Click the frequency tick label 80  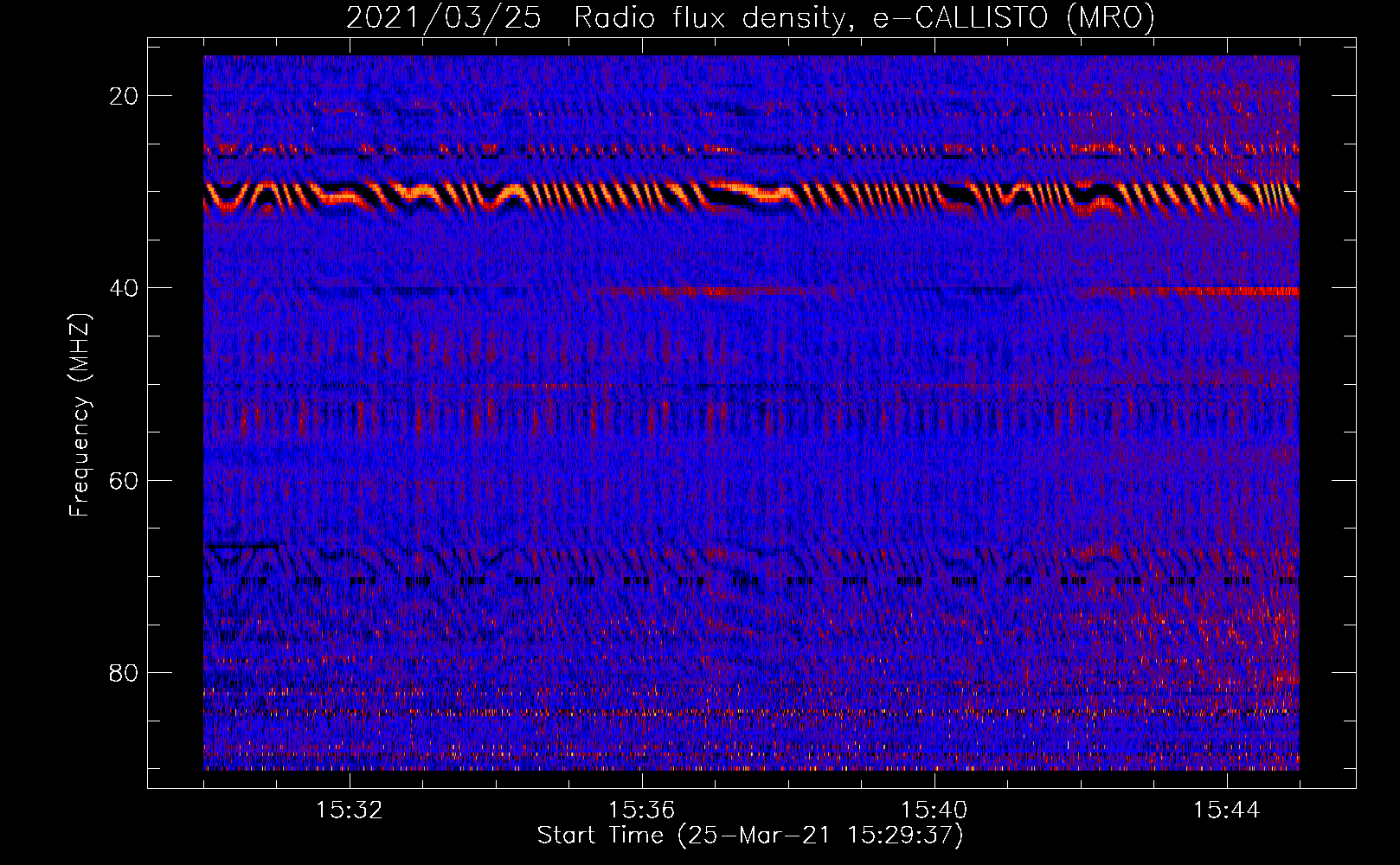coord(124,673)
